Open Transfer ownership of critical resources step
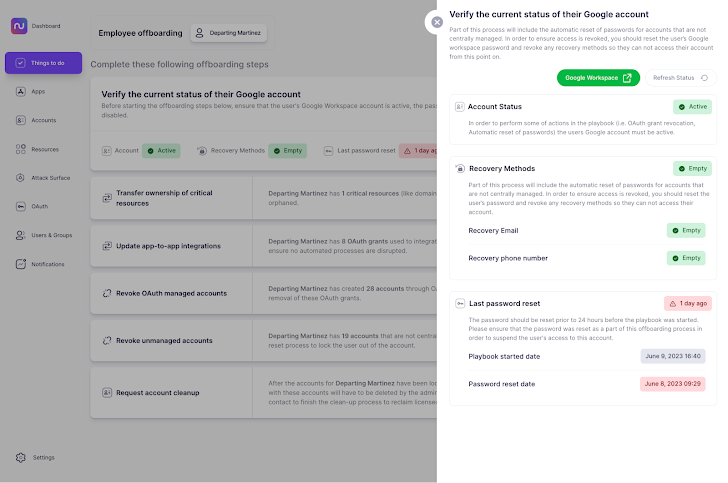This screenshot has height=483, width=728. pyautogui.click(x=170, y=197)
